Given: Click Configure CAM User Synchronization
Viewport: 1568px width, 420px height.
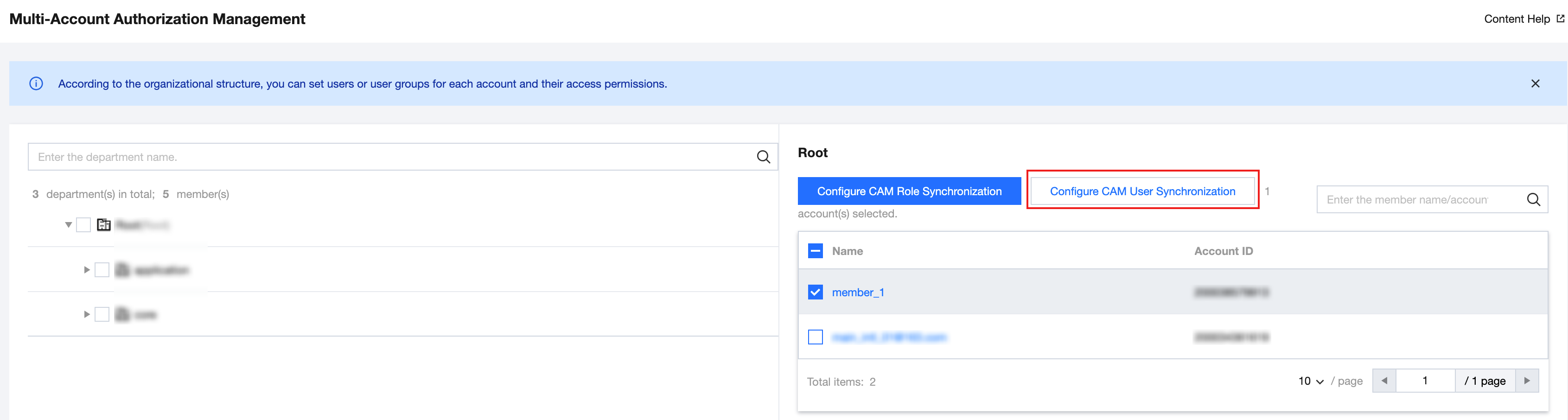Looking at the screenshot, I should click(x=1142, y=191).
